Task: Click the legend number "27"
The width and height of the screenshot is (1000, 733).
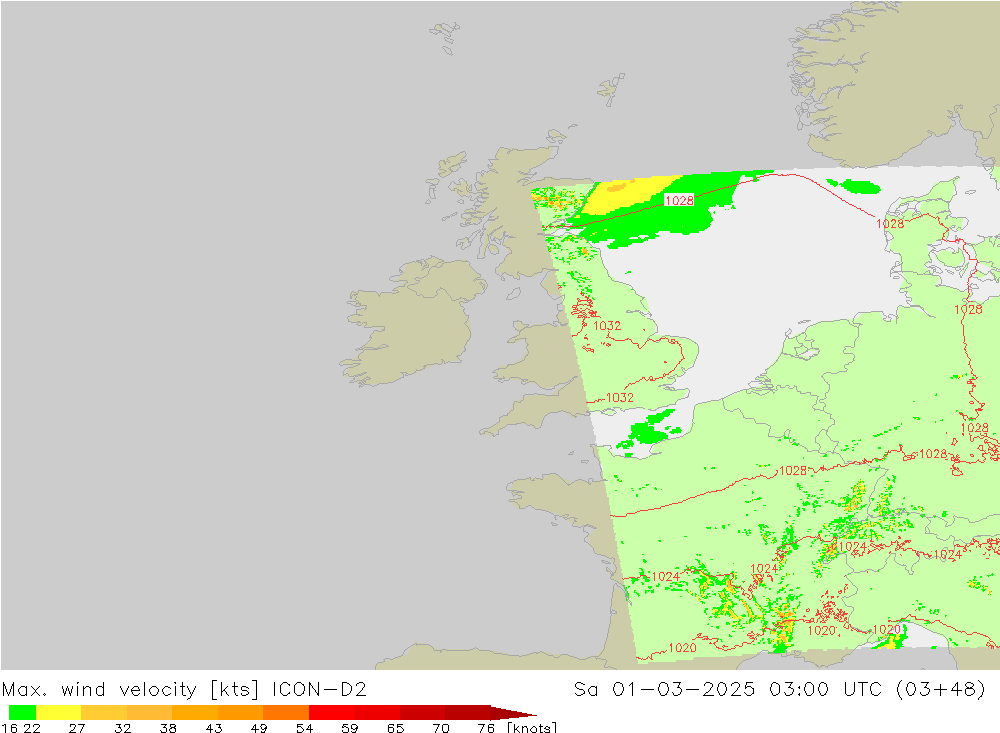Action: point(77,728)
